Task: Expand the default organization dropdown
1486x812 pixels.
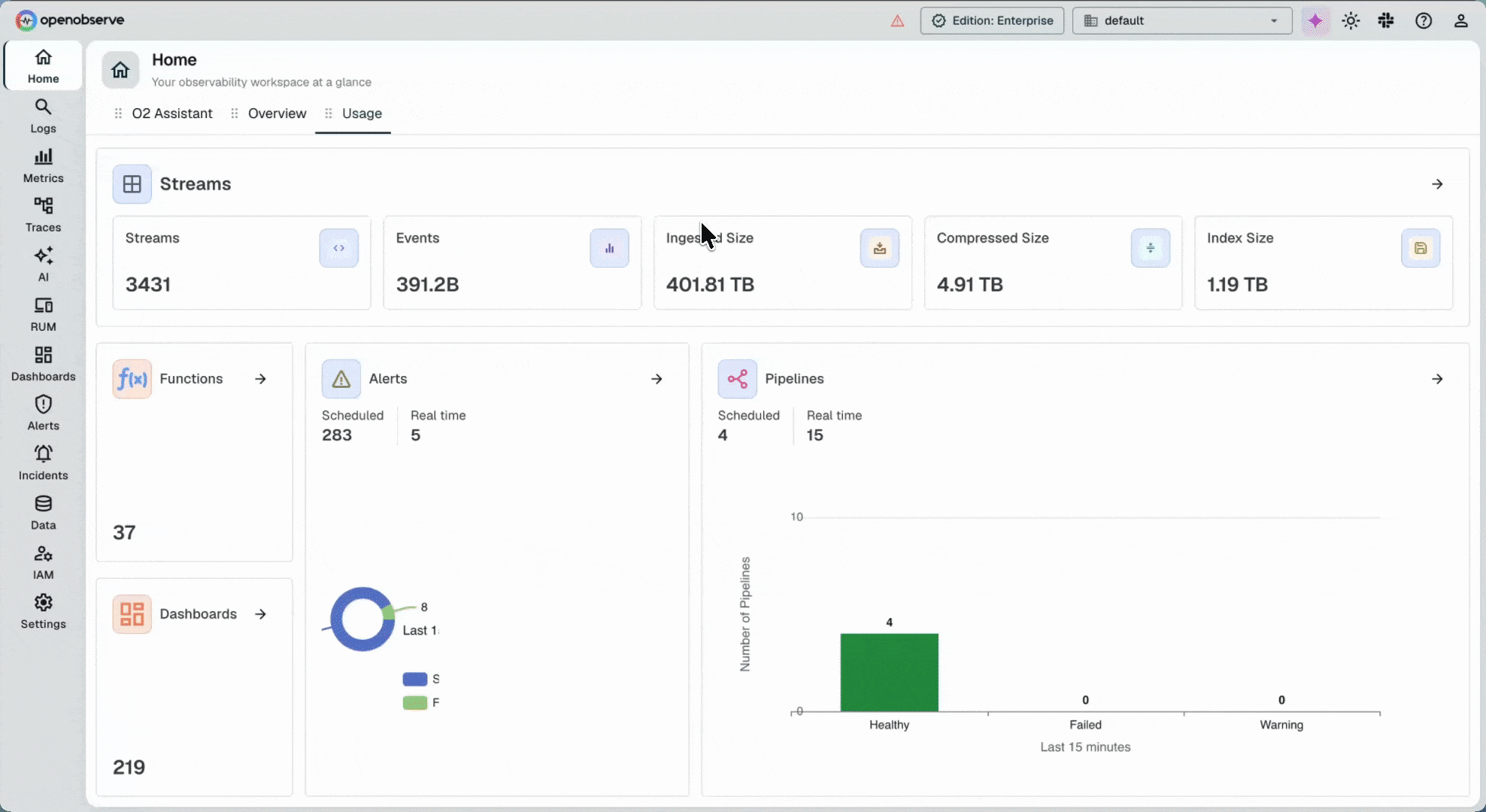Action: (x=1182, y=21)
